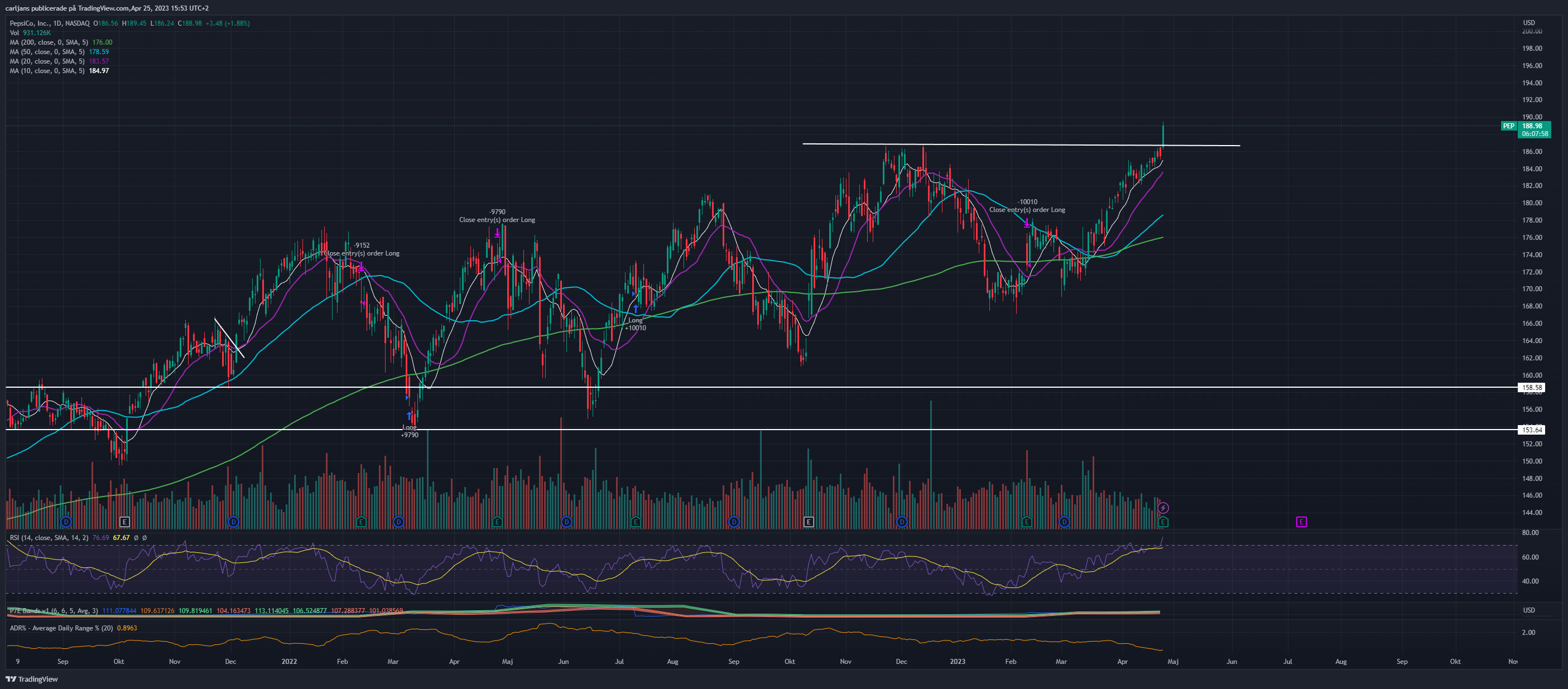Open the purple upcoming earnings E marker
Image resolution: width=1568 pixels, height=689 pixels.
[1301, 522]
